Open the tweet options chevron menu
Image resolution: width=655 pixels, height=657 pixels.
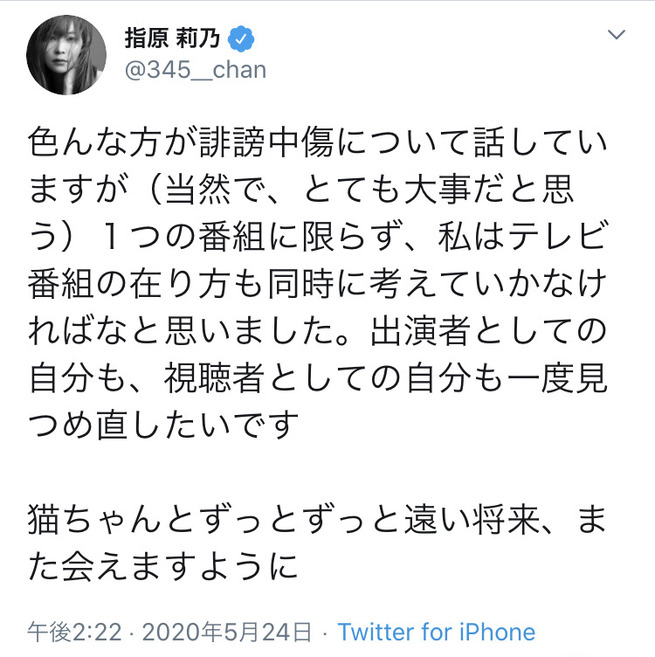pos(616,34)
